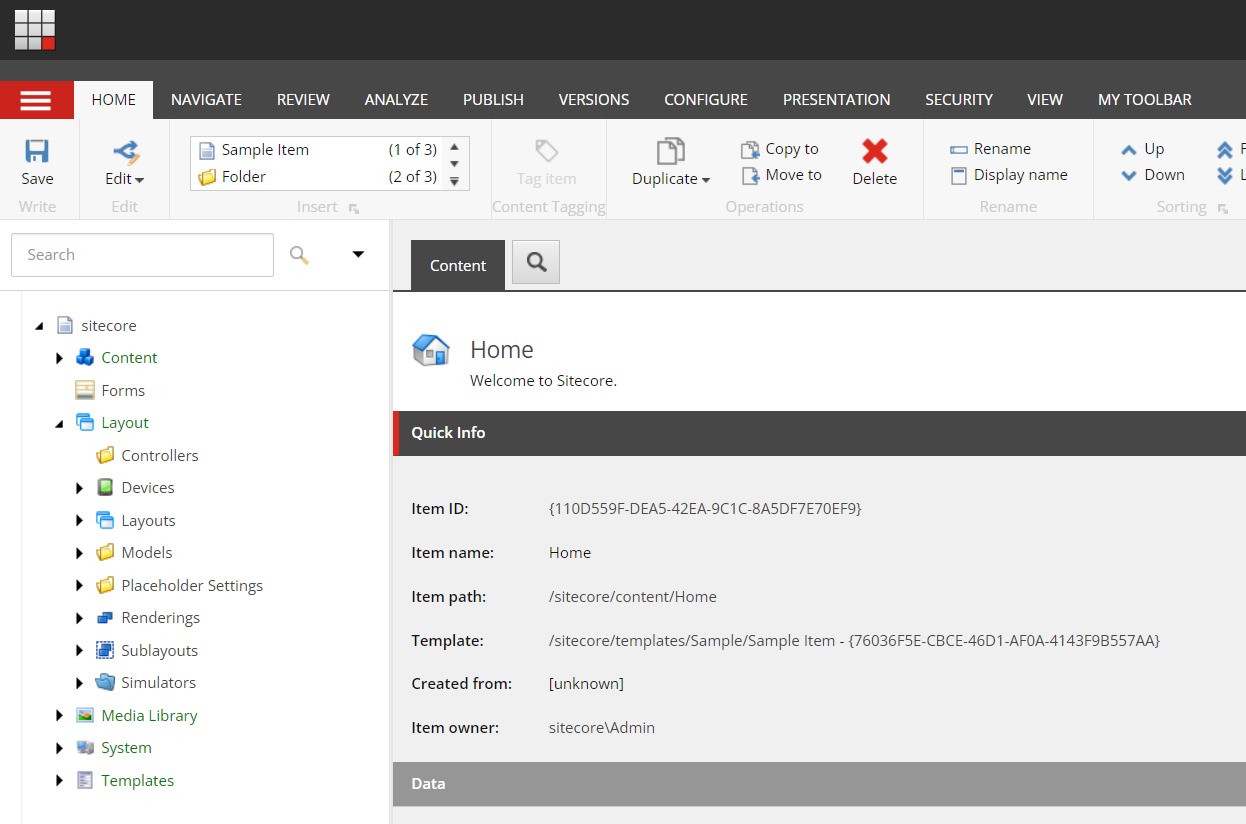This screenshot has height=824, width=1246.
Task: Switch to the VERSIONS ribbon tab
Action: 594,100
